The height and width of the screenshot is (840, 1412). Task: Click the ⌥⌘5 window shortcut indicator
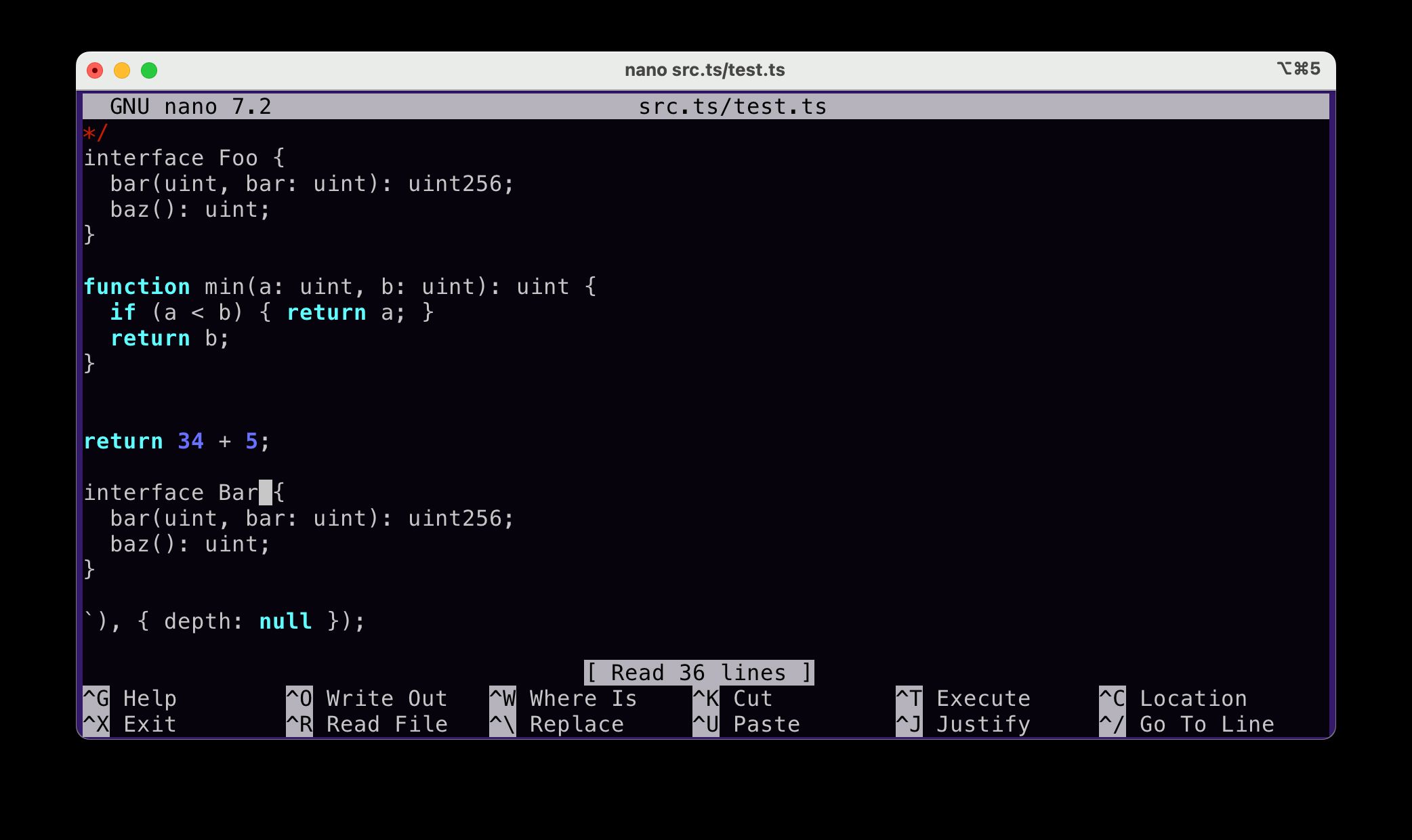(x=1299, y=68)
